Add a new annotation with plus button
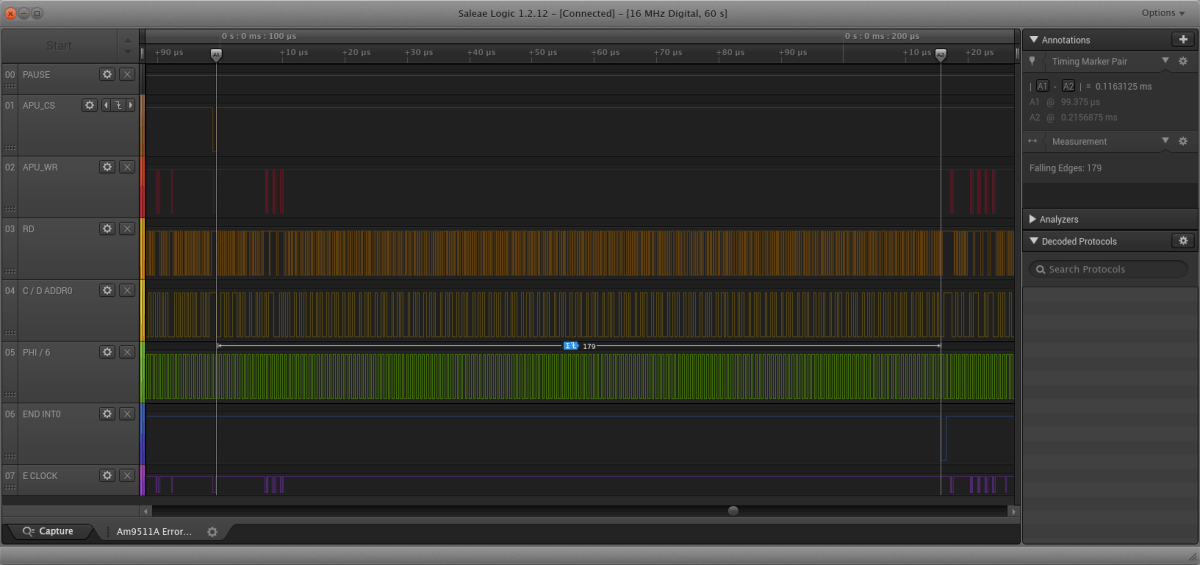The width and height of the screenshot is (1200, 565). tap(1182, 40)
